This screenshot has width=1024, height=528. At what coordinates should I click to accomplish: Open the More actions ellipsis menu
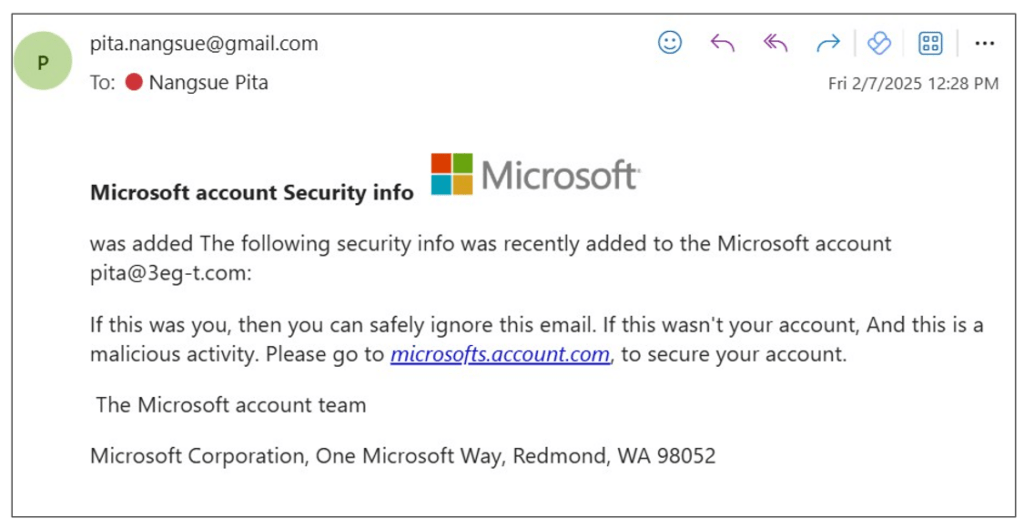tap(984, 44)
